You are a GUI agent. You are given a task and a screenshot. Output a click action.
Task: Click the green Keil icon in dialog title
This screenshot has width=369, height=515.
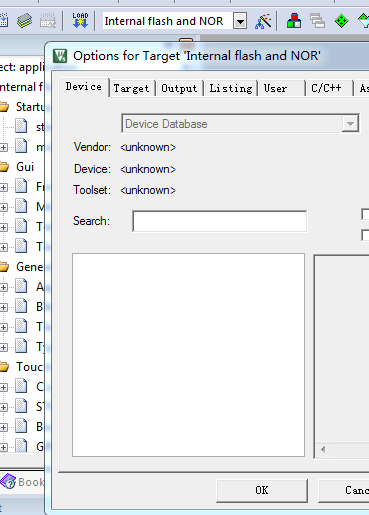pyautogui.click(x=60, y=56)
